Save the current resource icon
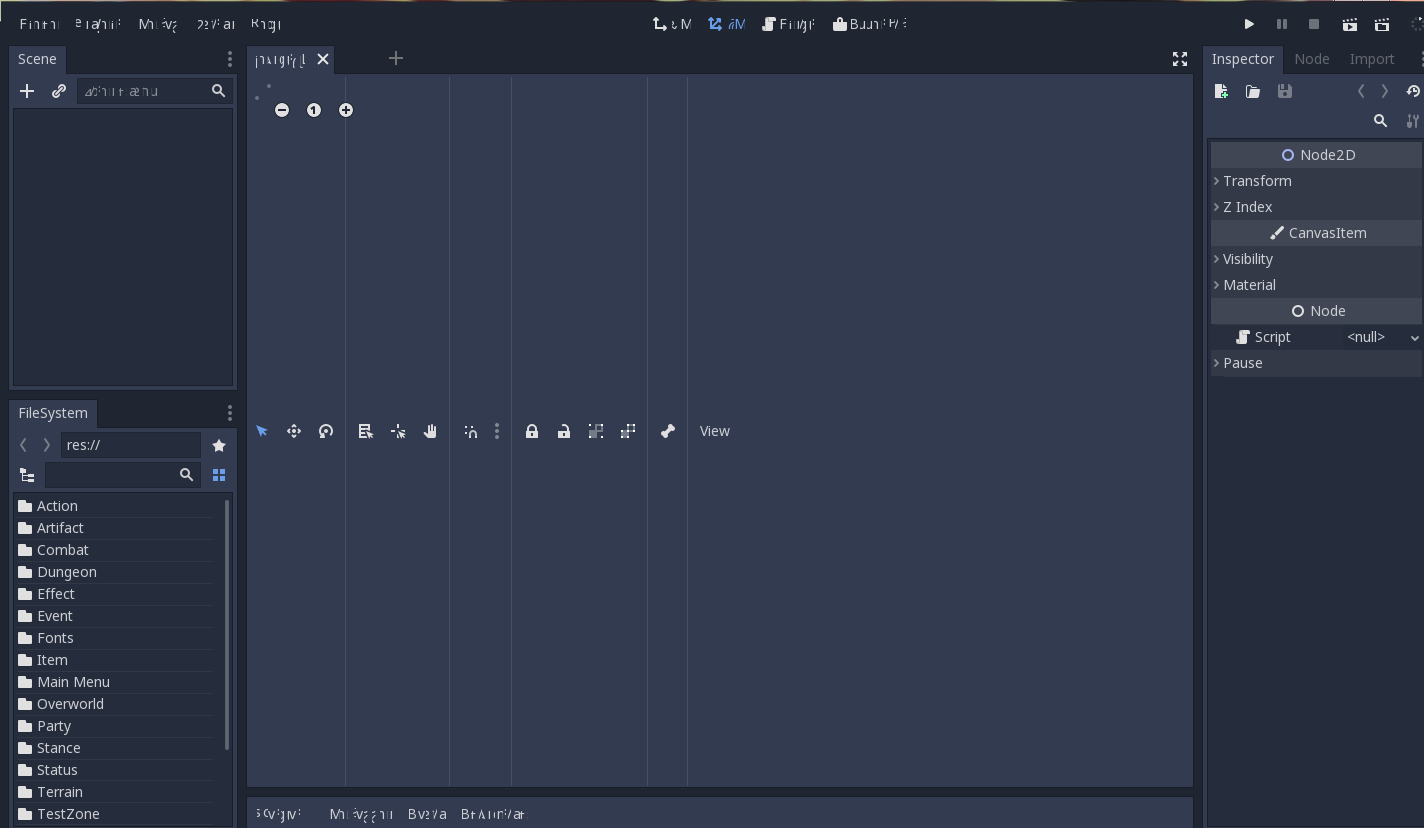The height and width of the screenshot is (828, 1424). pos(1285,91)
